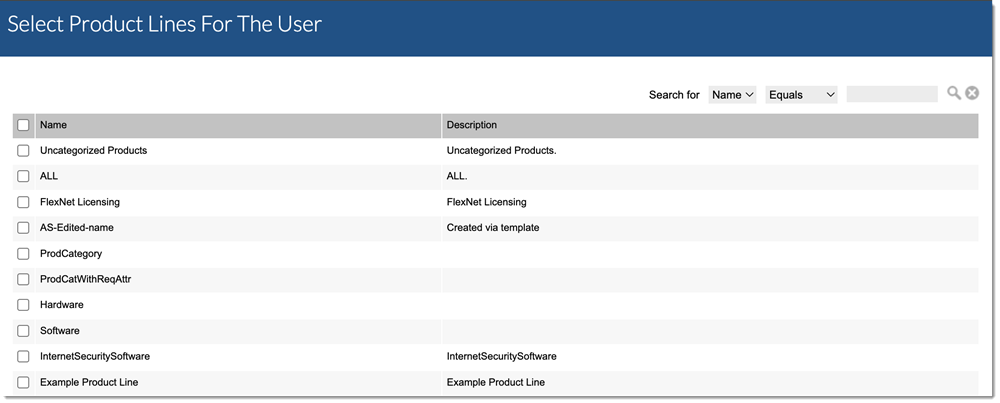Select the ProdCatWithReqAttr checkbox
1000x403 pixels.
pyautogui.click(x=24, y=280)
